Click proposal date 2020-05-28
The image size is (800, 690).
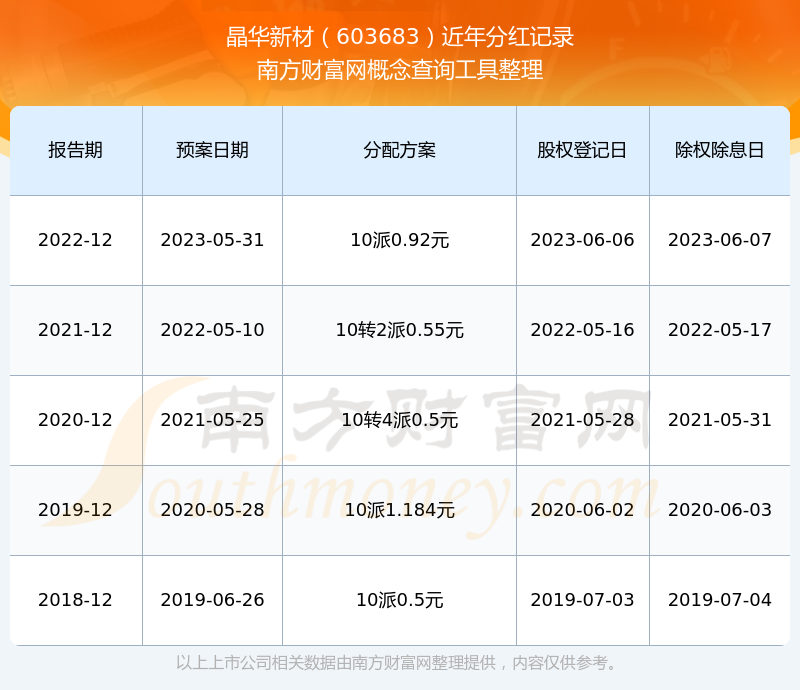pos(212,509)
